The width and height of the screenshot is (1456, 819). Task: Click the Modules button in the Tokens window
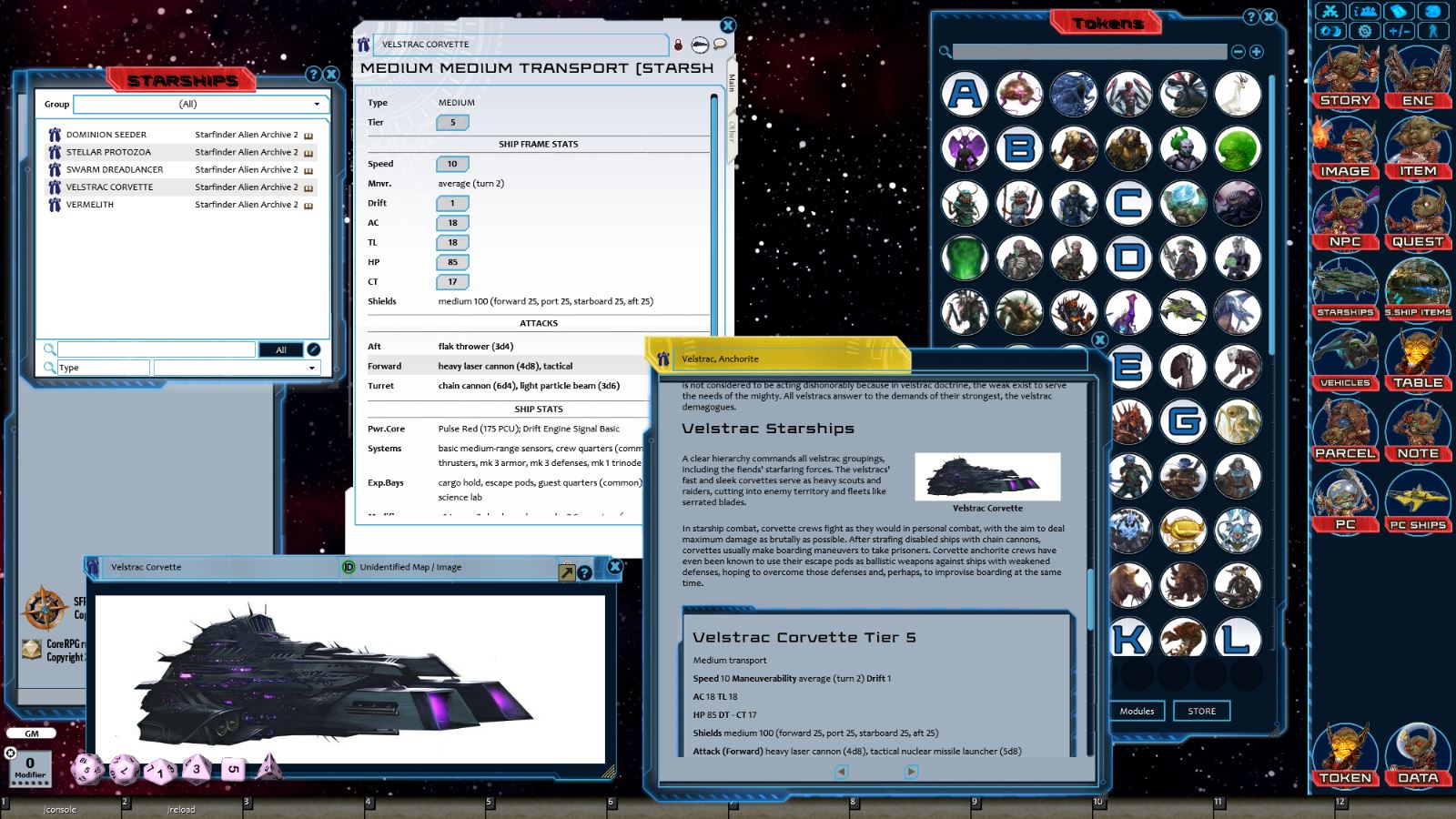click(1137, 711)
